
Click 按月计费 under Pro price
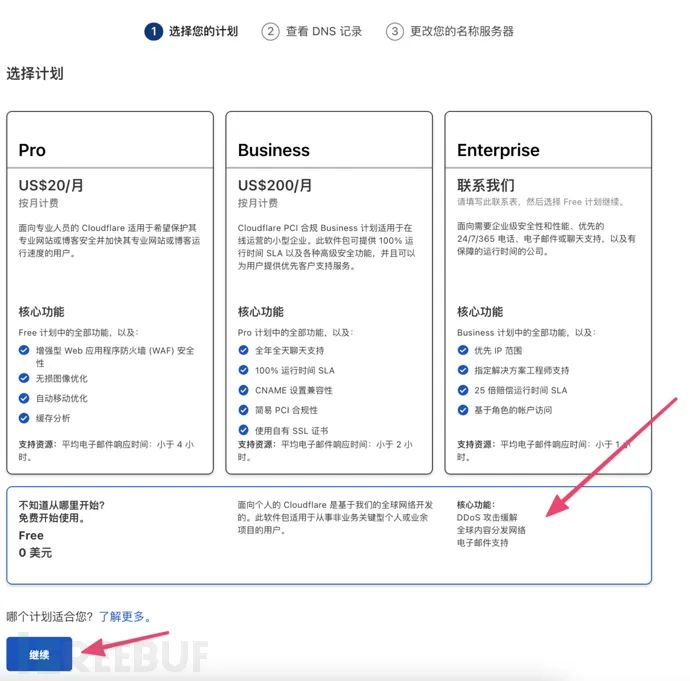point(38,203)
